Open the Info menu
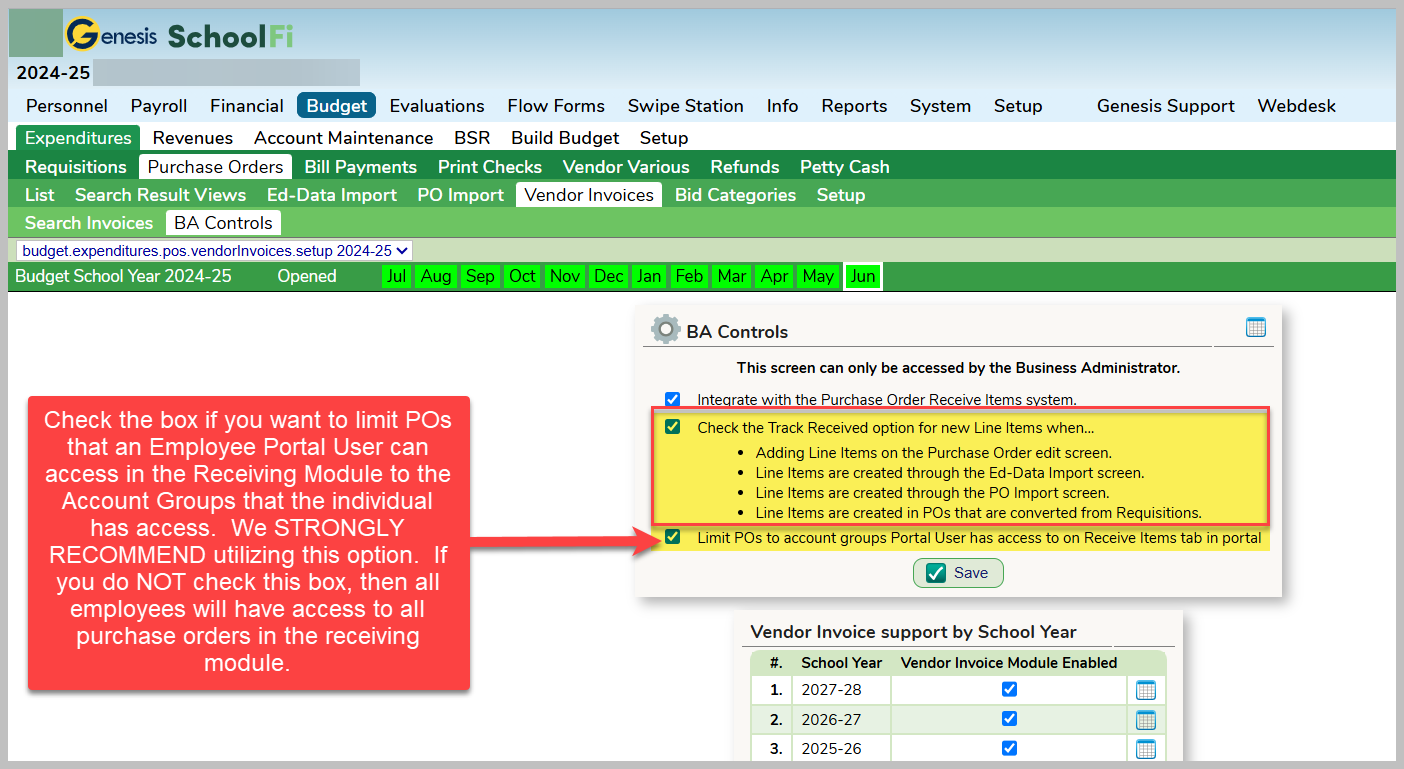The image size is (1404, 769). point(783,106)
